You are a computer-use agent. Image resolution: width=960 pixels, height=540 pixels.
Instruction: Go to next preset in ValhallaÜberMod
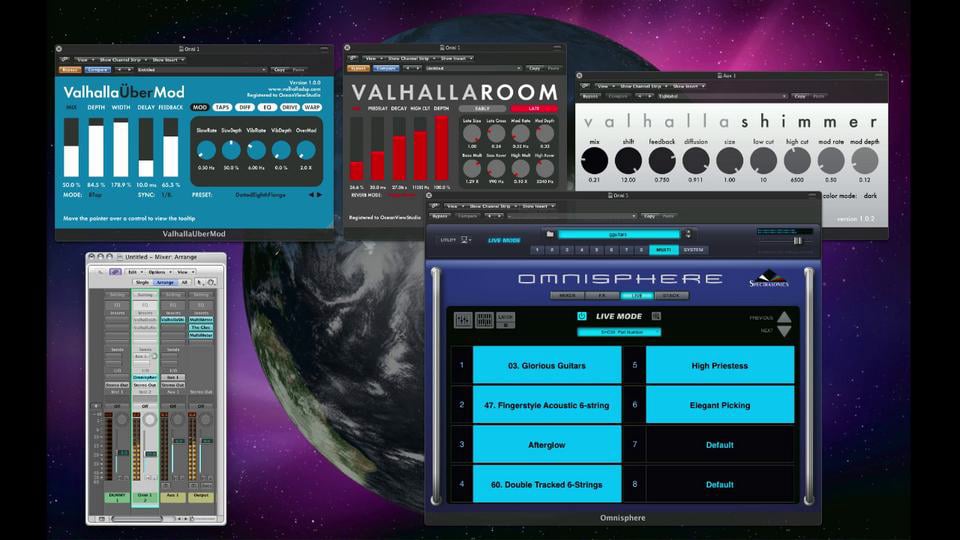click(x=319, y=195)
